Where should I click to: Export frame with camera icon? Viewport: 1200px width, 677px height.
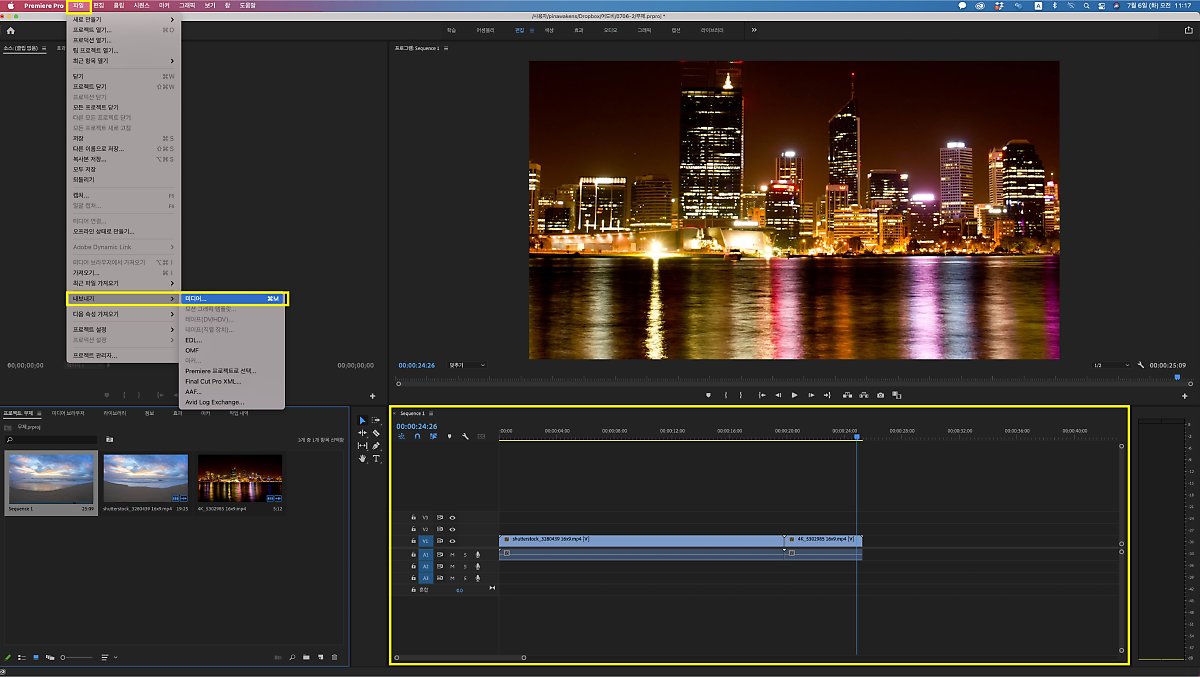point(880,395)
